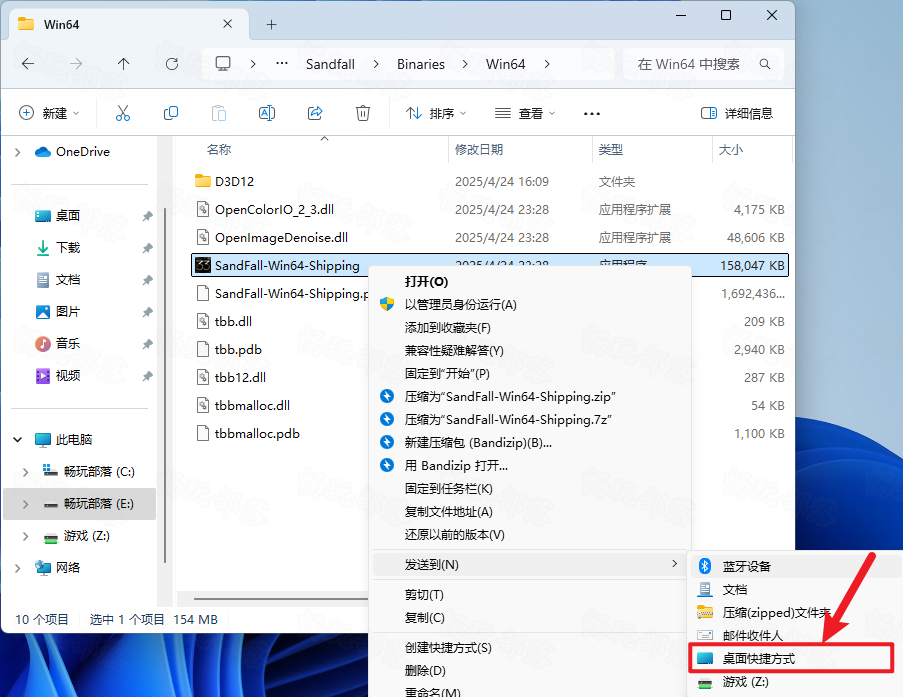This screenshot has width=903, height=697.
Task: Click the Paste clipboard icon in toolbar
Action: coord(219,113)
